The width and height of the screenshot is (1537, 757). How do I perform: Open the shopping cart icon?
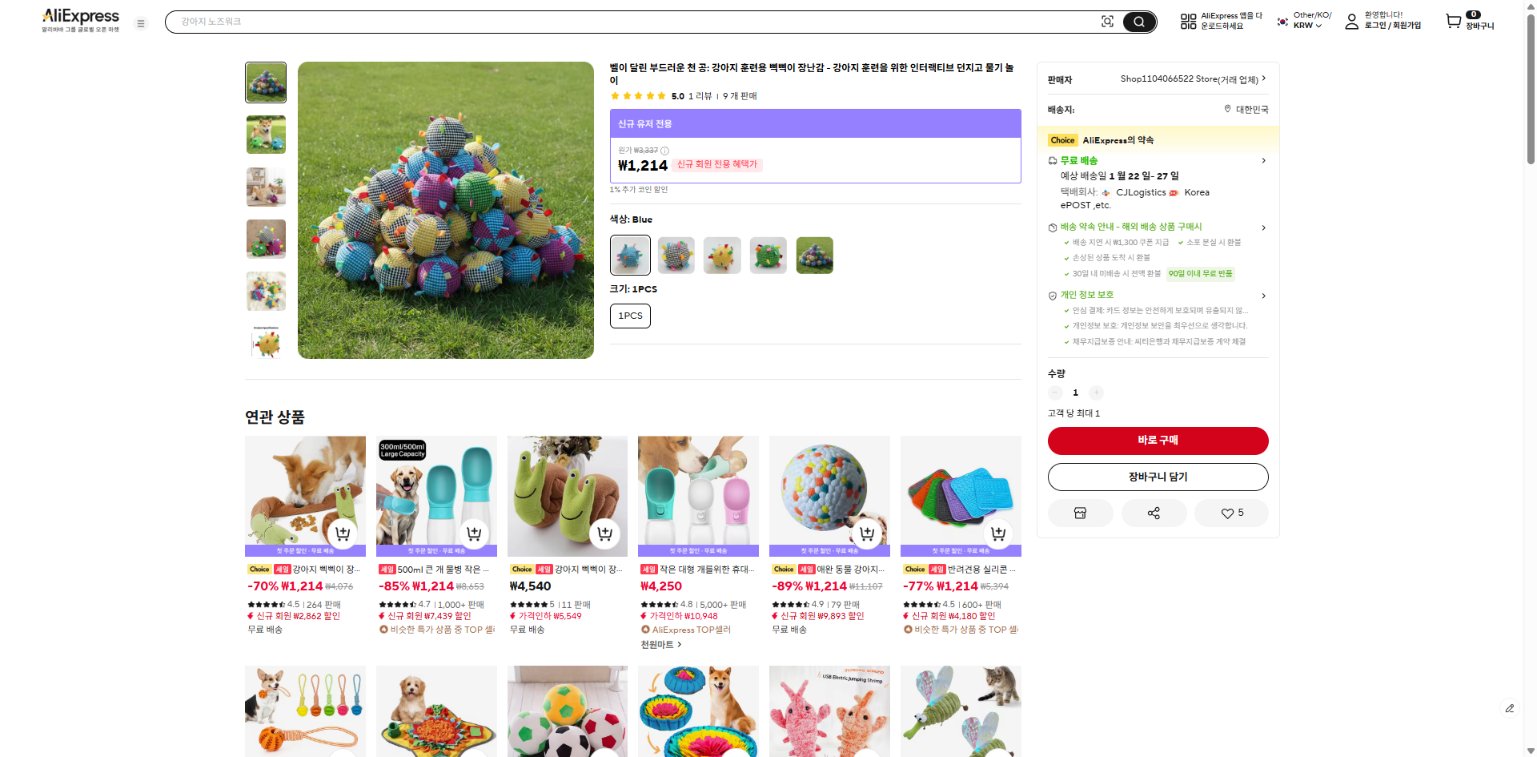(x=1453, y=21)
